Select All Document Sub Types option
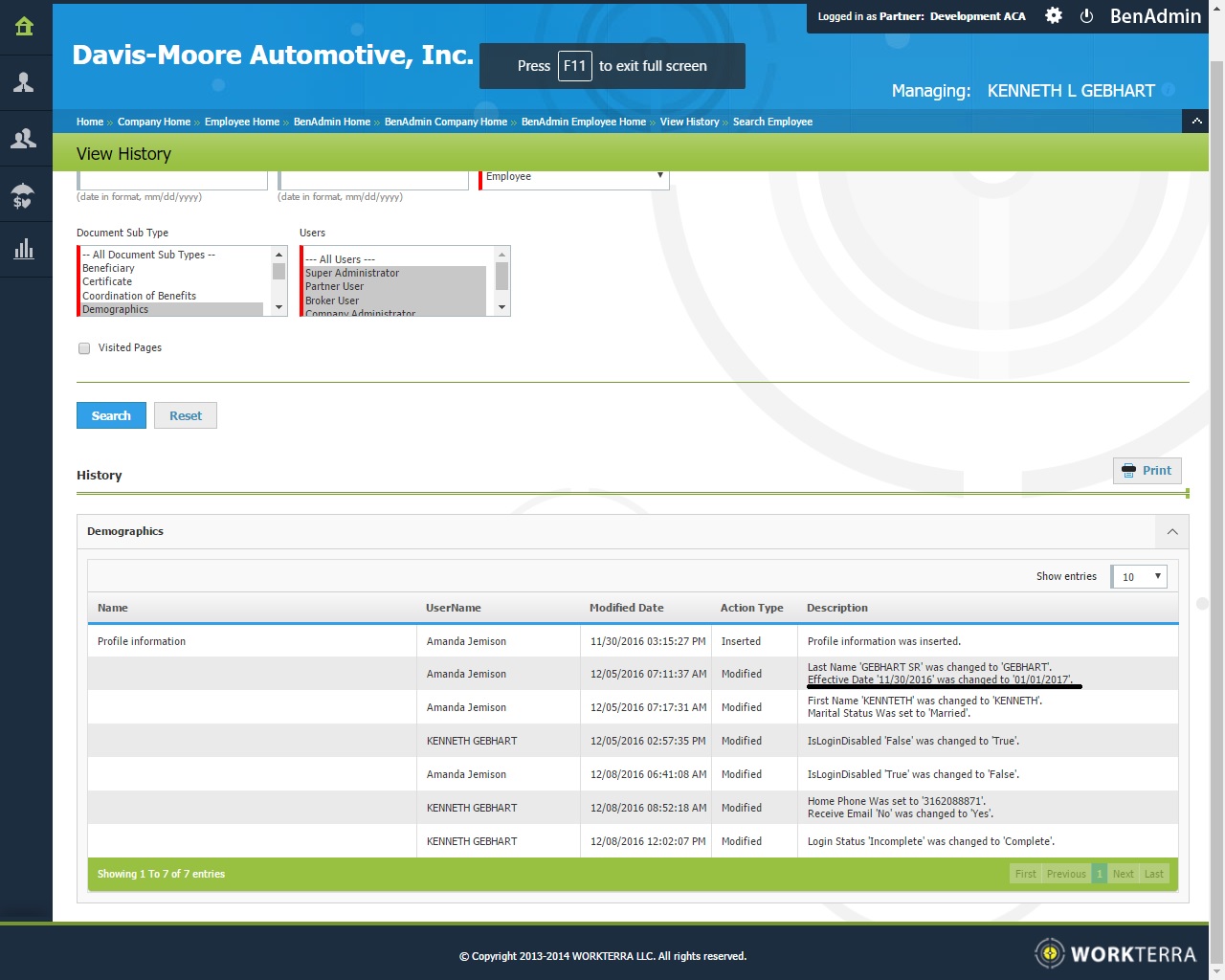The width and height of the screenshot is (1225, 980). [172, 256]
